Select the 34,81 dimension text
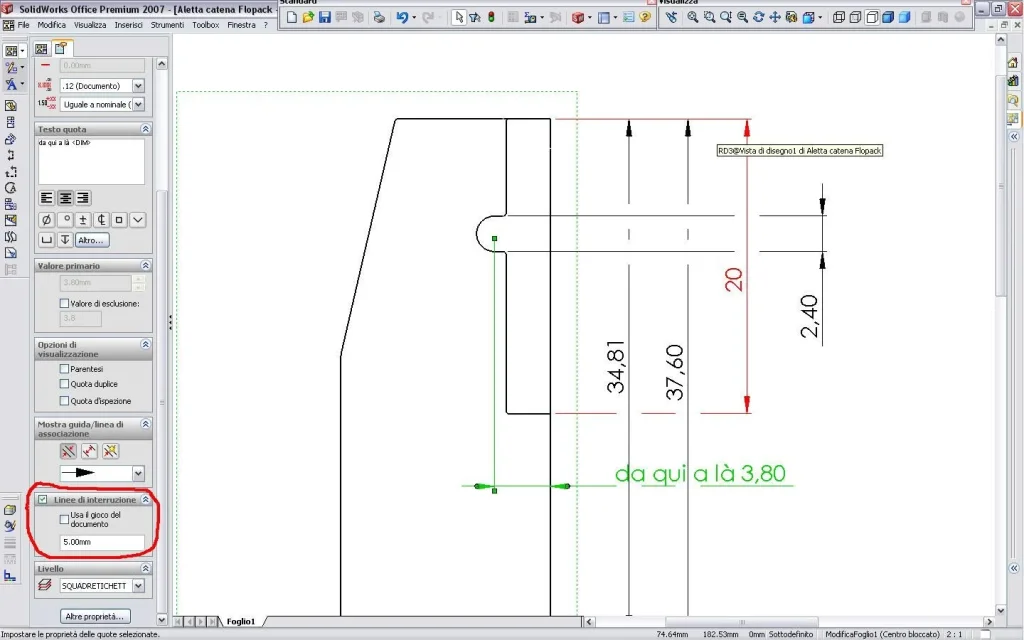This screenshot has height=640, width=1024. [616, 366]
